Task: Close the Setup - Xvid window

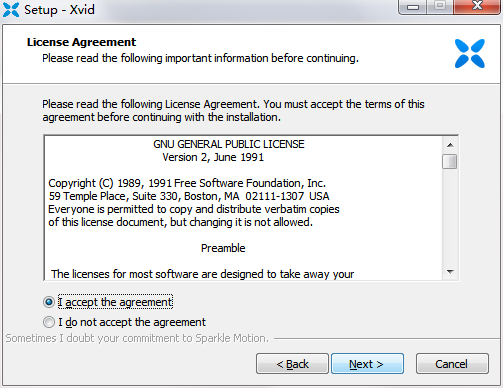Action: (x=477, y=6)
